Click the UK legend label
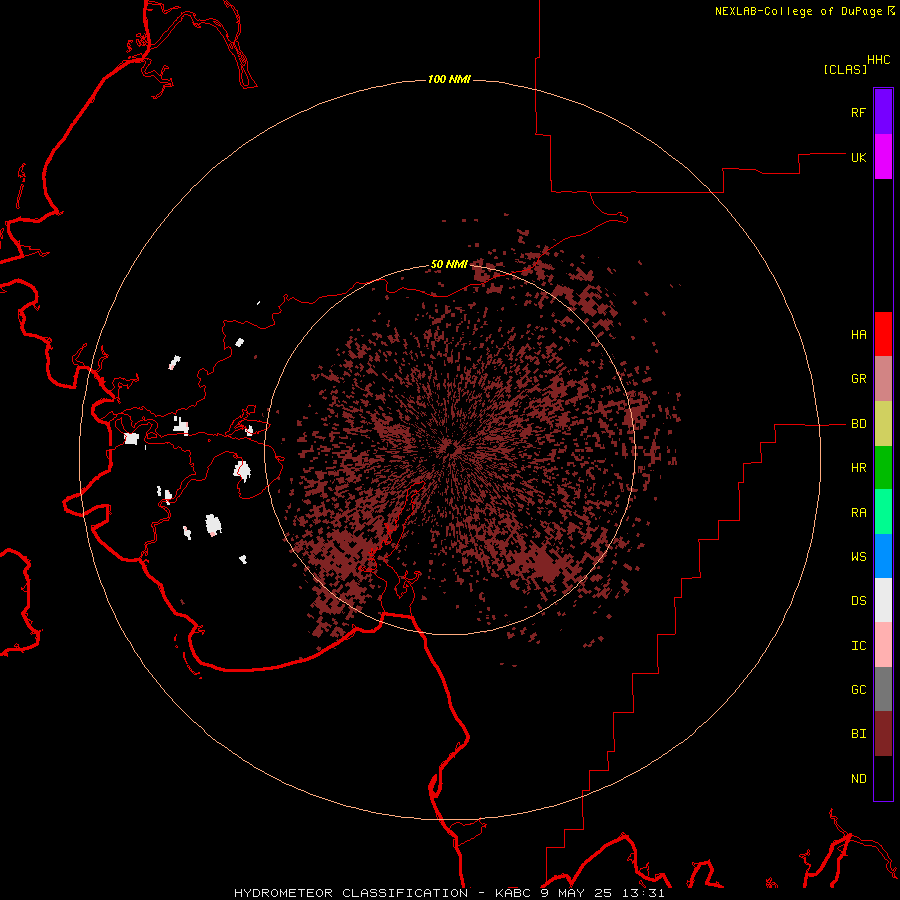The height and width of the screenshot is (900, 900). click(x=858, y=157)
